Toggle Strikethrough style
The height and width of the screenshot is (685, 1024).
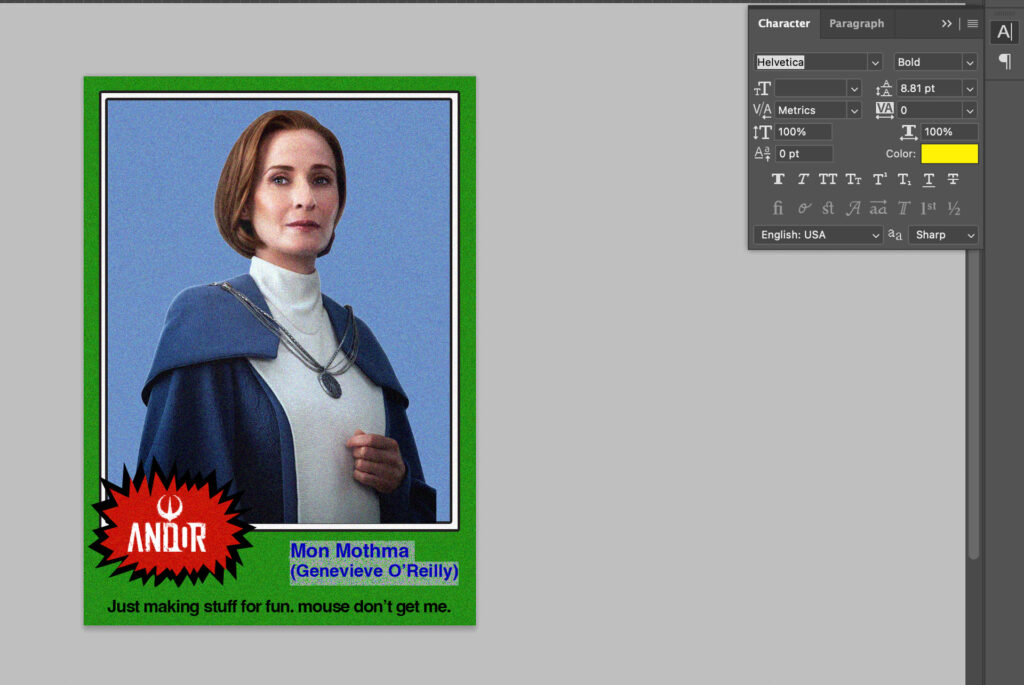[x=953, y=179]
